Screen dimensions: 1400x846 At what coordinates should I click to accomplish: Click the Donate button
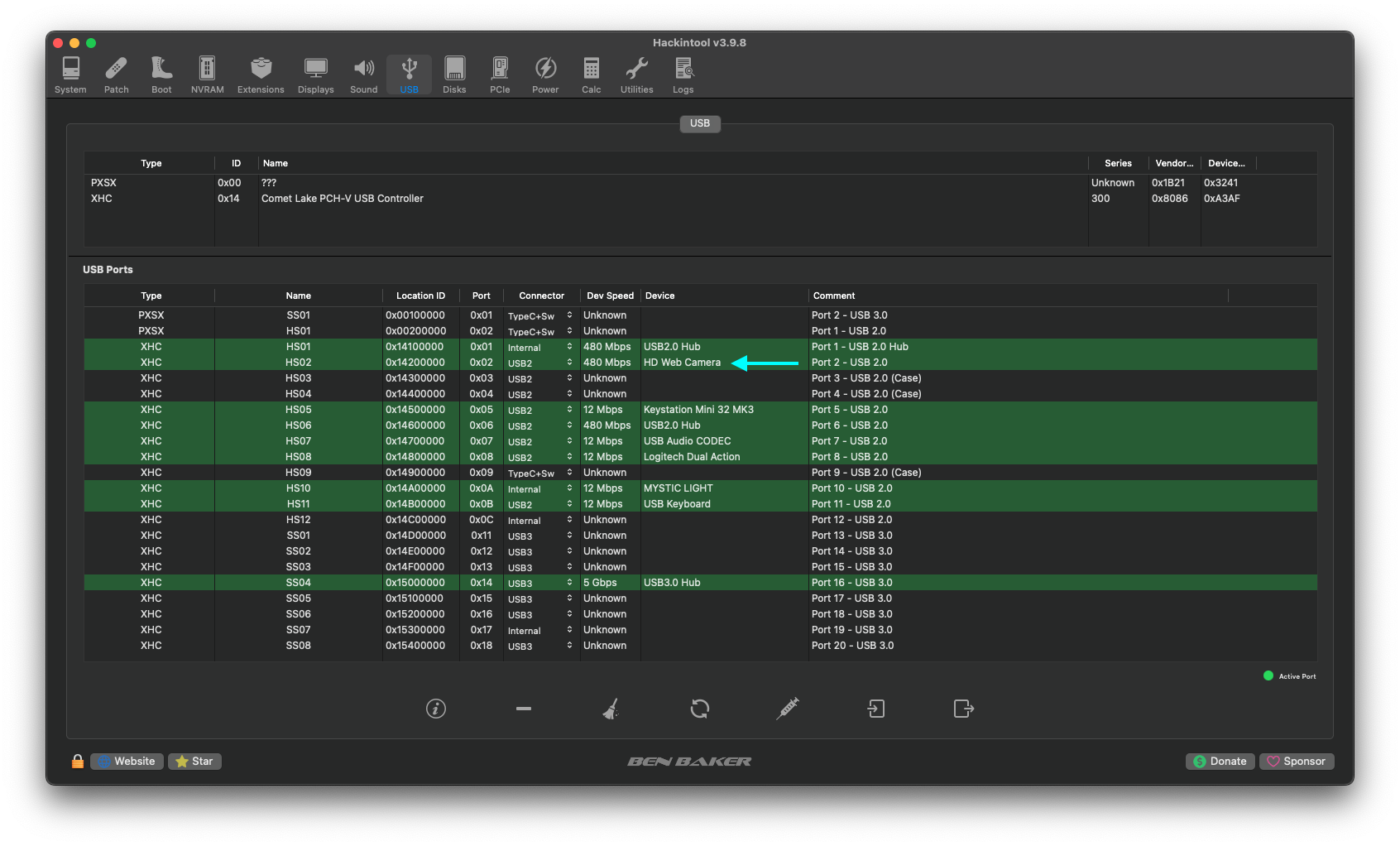[1220, 761]
